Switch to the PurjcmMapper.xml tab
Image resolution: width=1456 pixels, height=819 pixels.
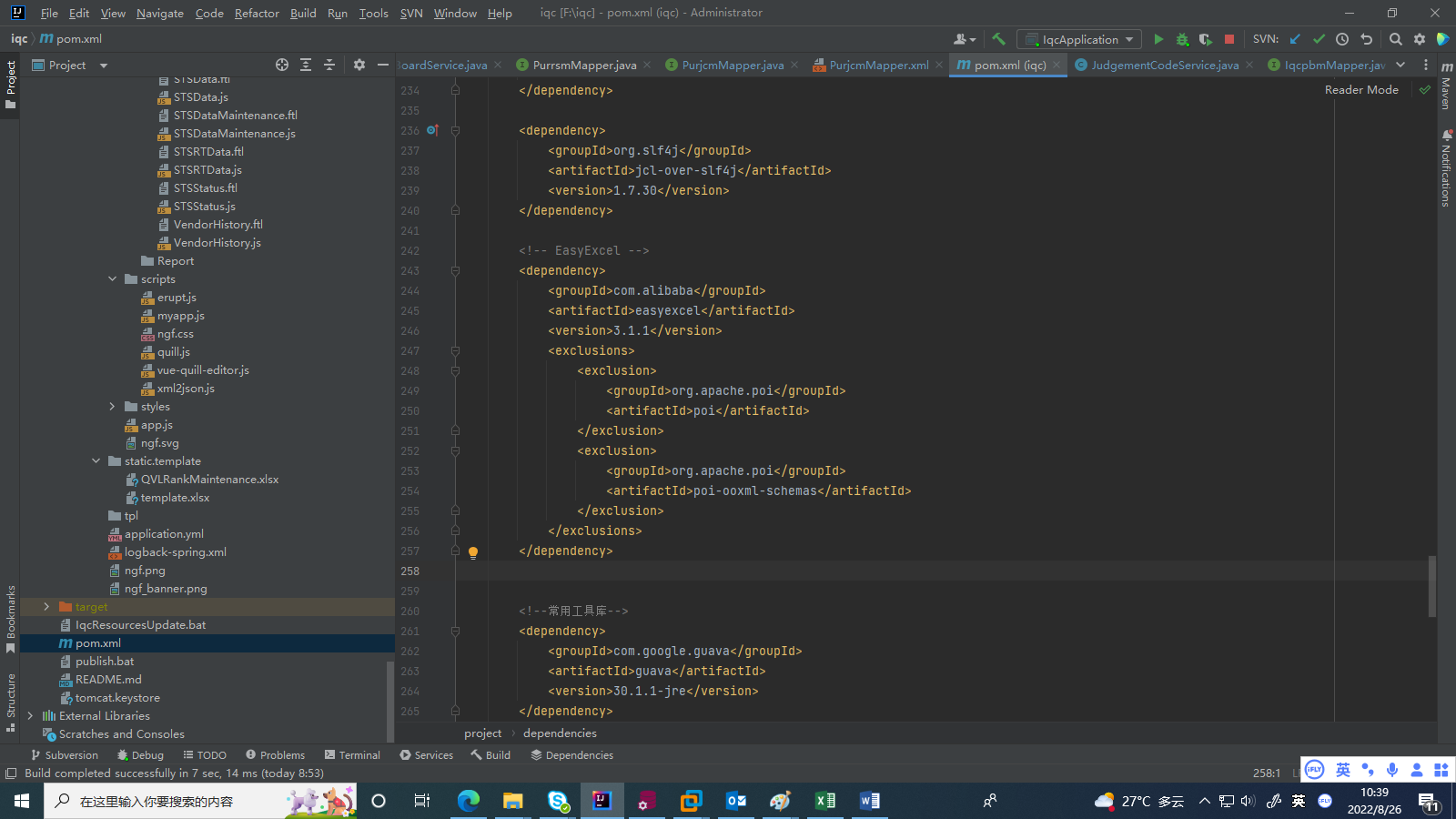[x=878, y=65]
